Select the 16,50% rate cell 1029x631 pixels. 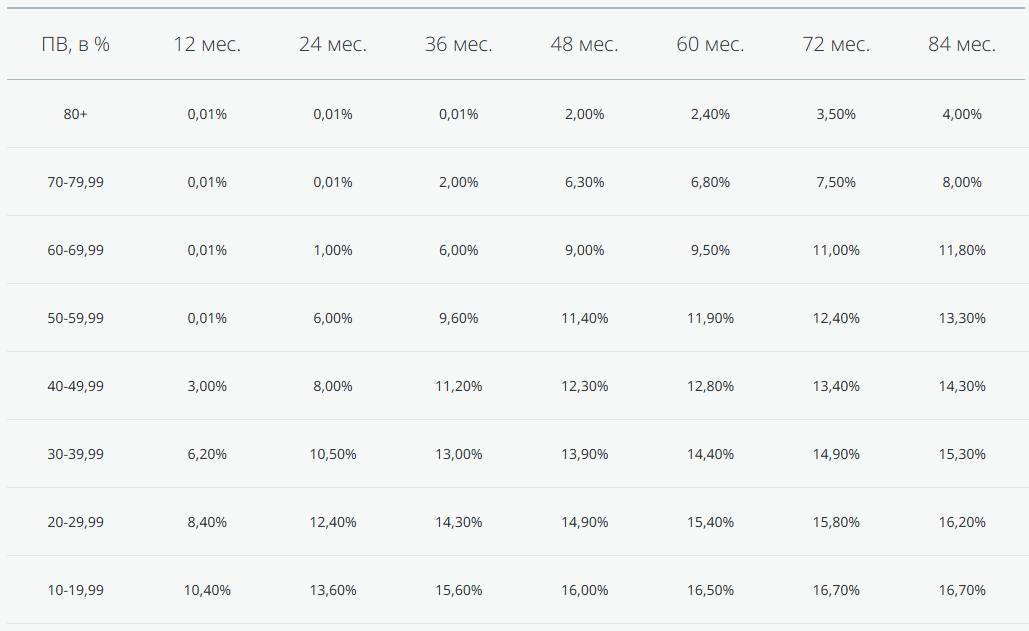pyautogui.click(x=710, y=590)
